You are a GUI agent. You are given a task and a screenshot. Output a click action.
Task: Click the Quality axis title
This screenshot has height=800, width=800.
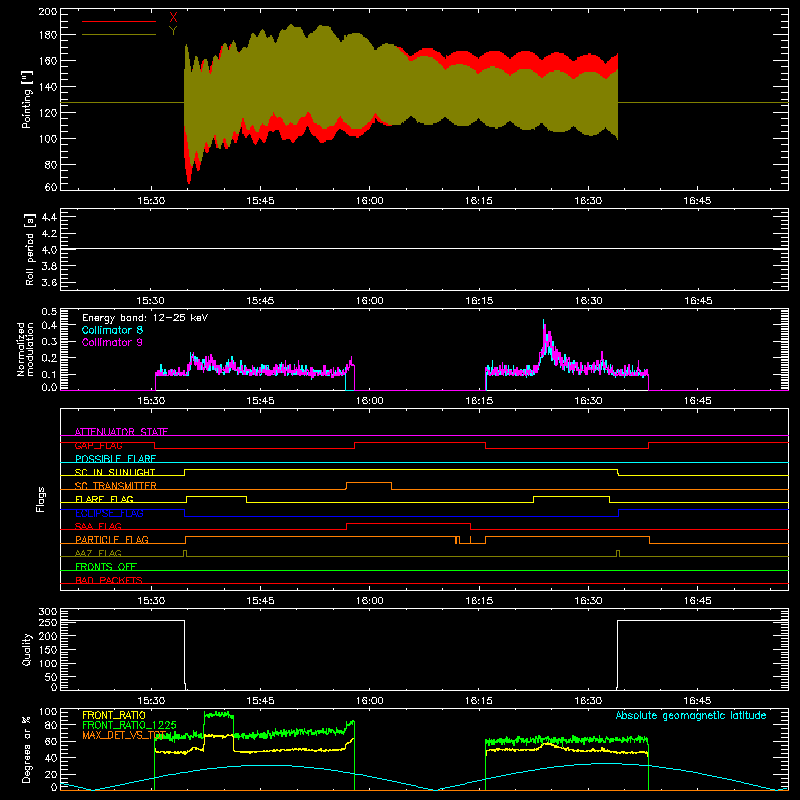[x=27, y=649]
